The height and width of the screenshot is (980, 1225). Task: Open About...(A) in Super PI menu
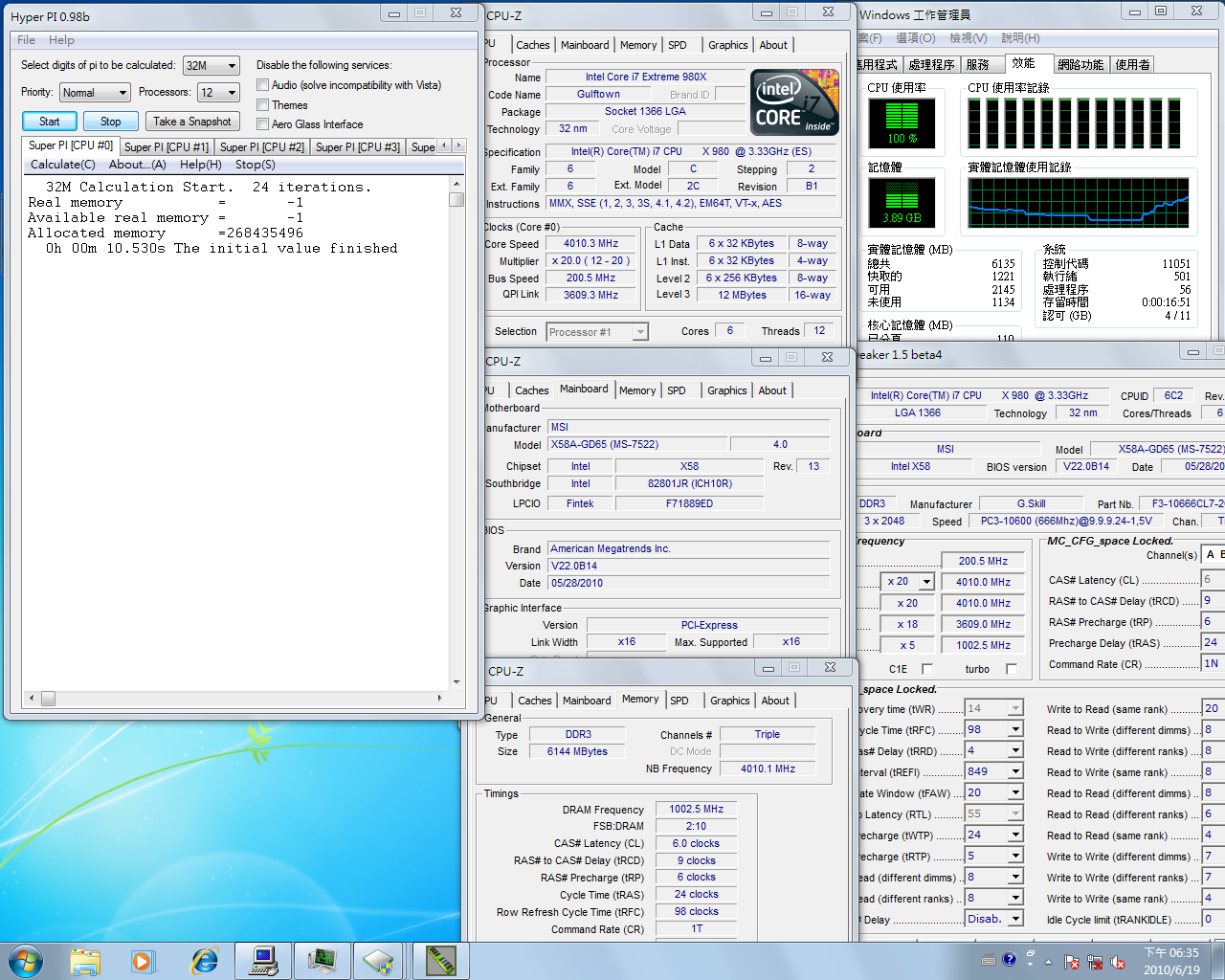click(x=138, y=165)
